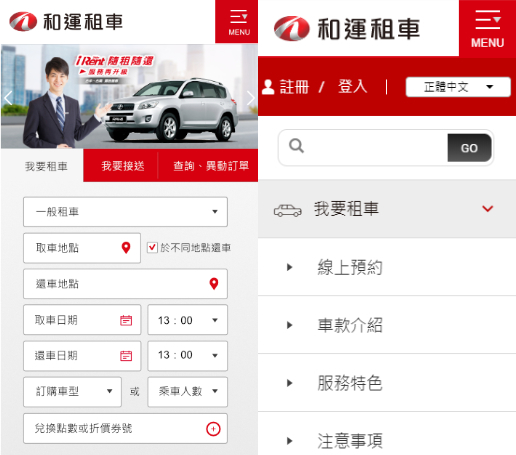Click the iRent promotional banner image
This screenshot has height=455, width=516.
[x=129, y=96]
